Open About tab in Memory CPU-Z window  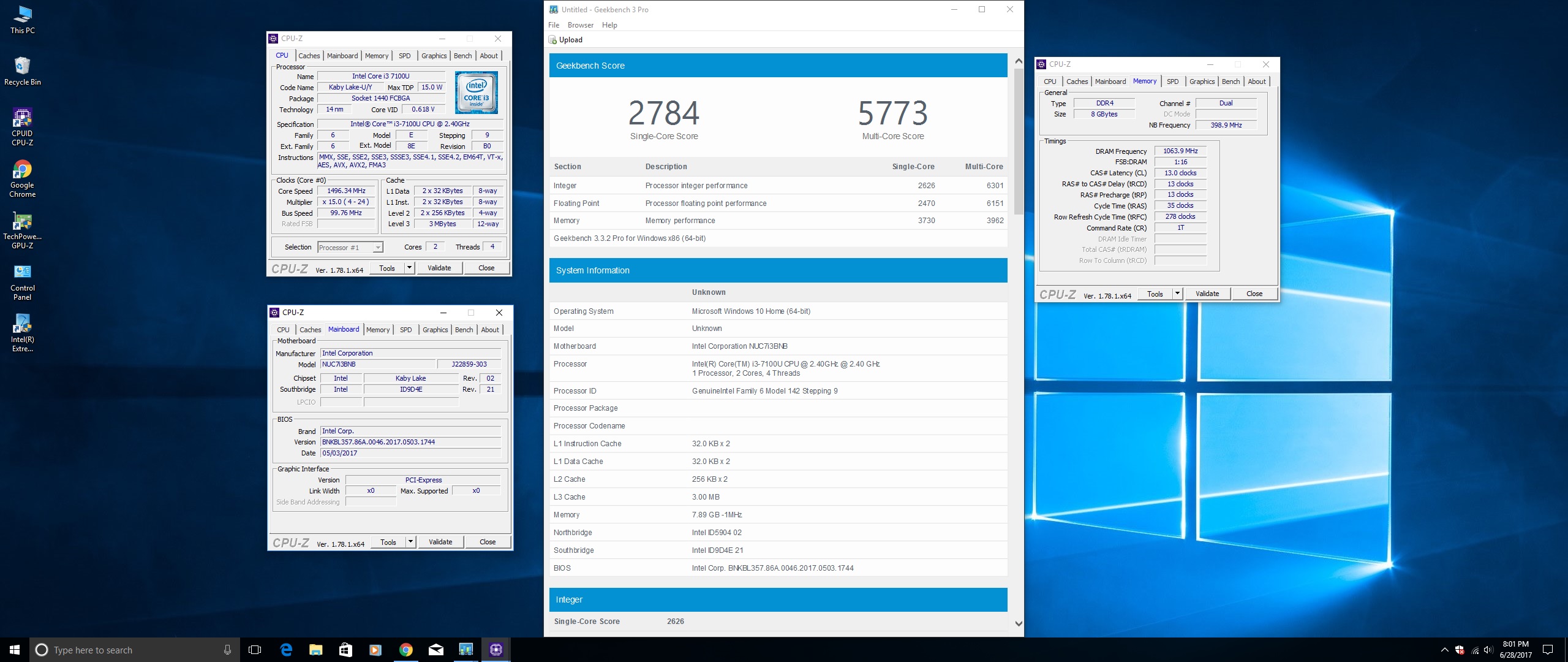coord(1257,82)
